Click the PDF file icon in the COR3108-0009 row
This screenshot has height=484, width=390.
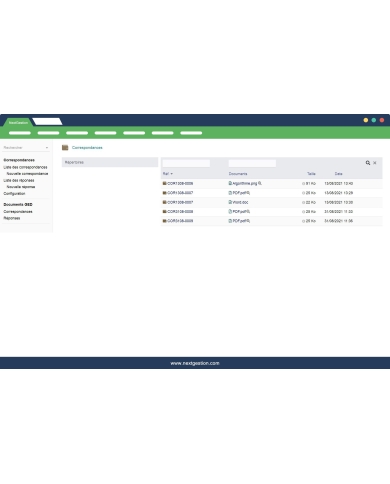point(230,221)
